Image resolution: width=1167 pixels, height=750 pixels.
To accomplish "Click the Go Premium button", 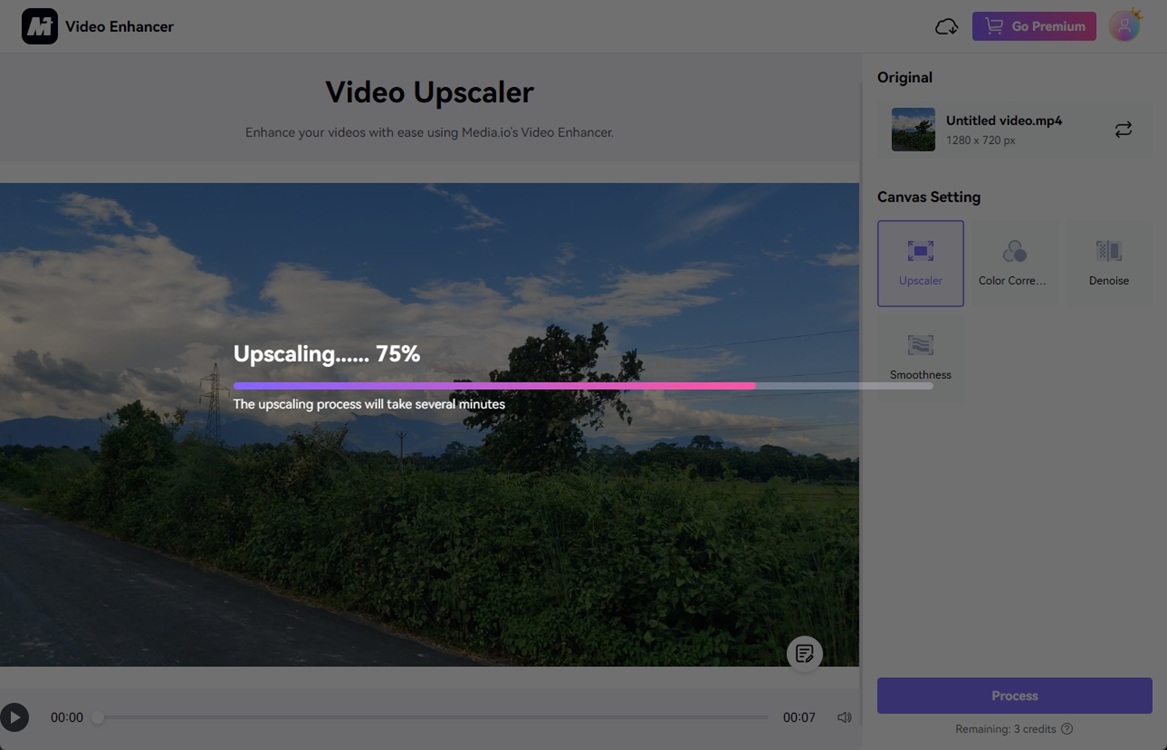I will tap(1034, 26).
